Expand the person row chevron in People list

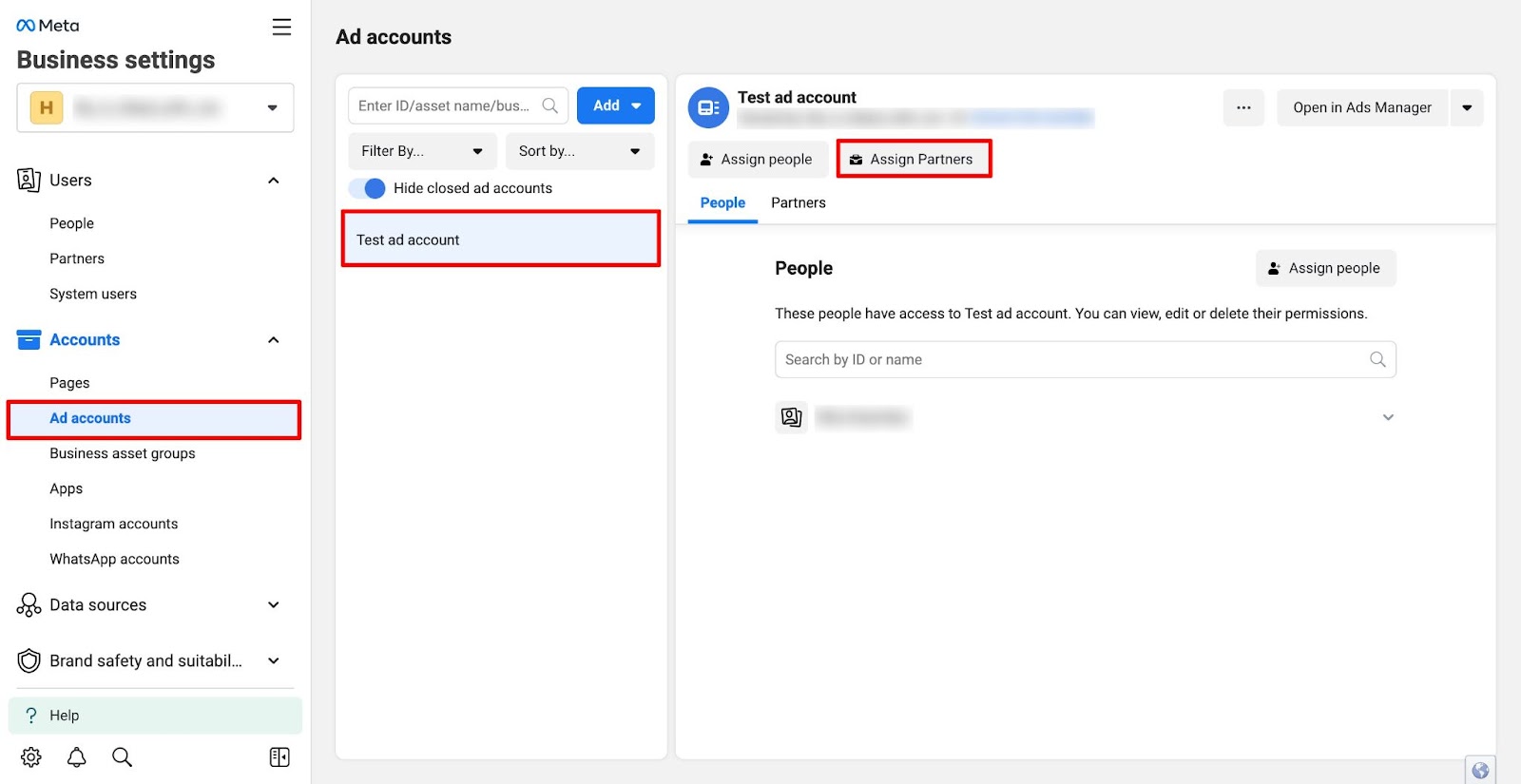click(1388, 417)
